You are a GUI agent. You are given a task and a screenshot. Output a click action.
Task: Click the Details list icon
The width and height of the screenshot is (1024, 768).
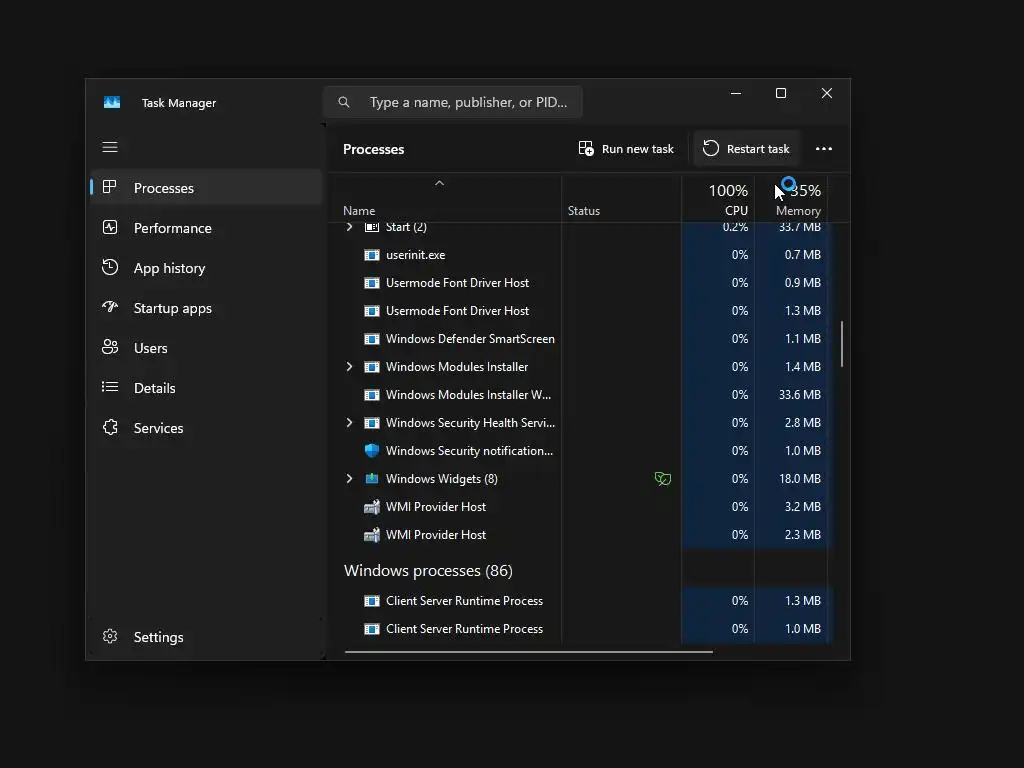point(110,387)
